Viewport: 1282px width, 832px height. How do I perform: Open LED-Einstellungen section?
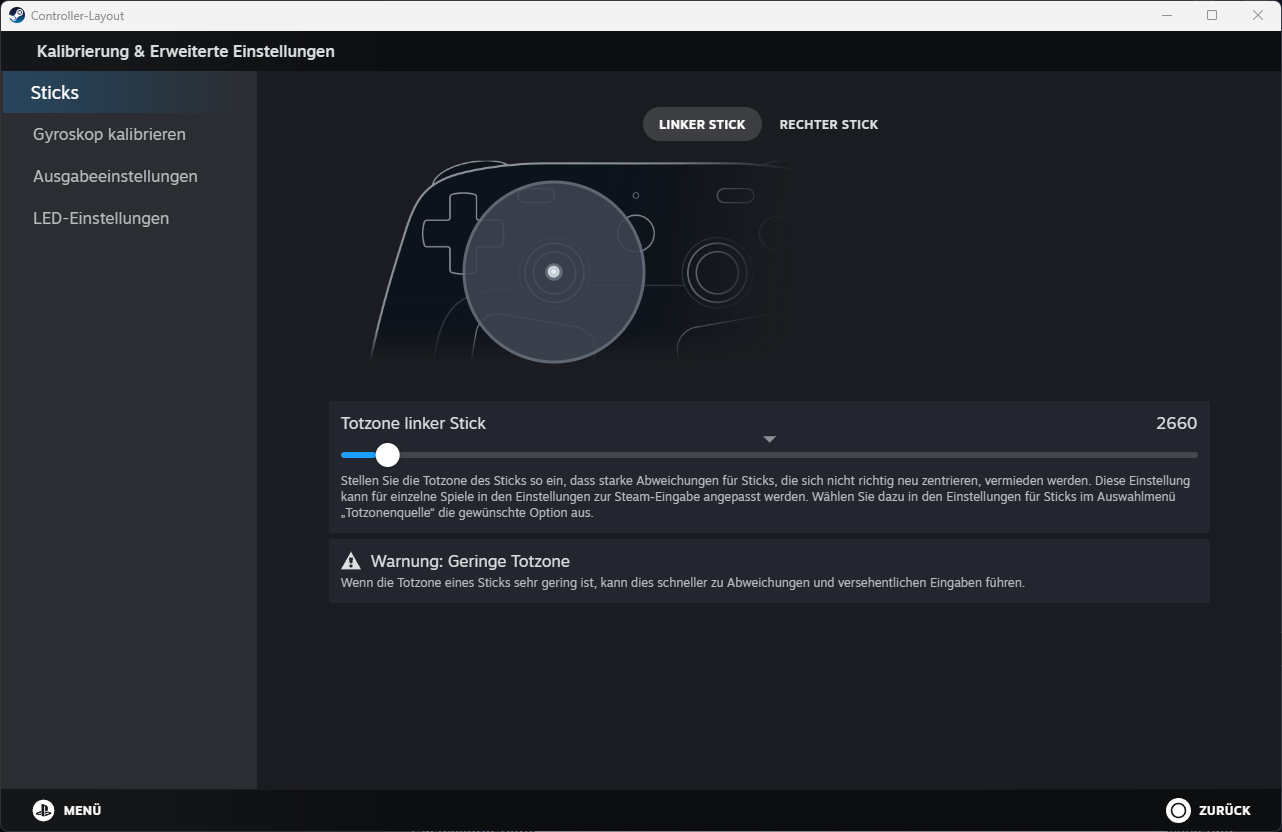(x=129, y=218)
